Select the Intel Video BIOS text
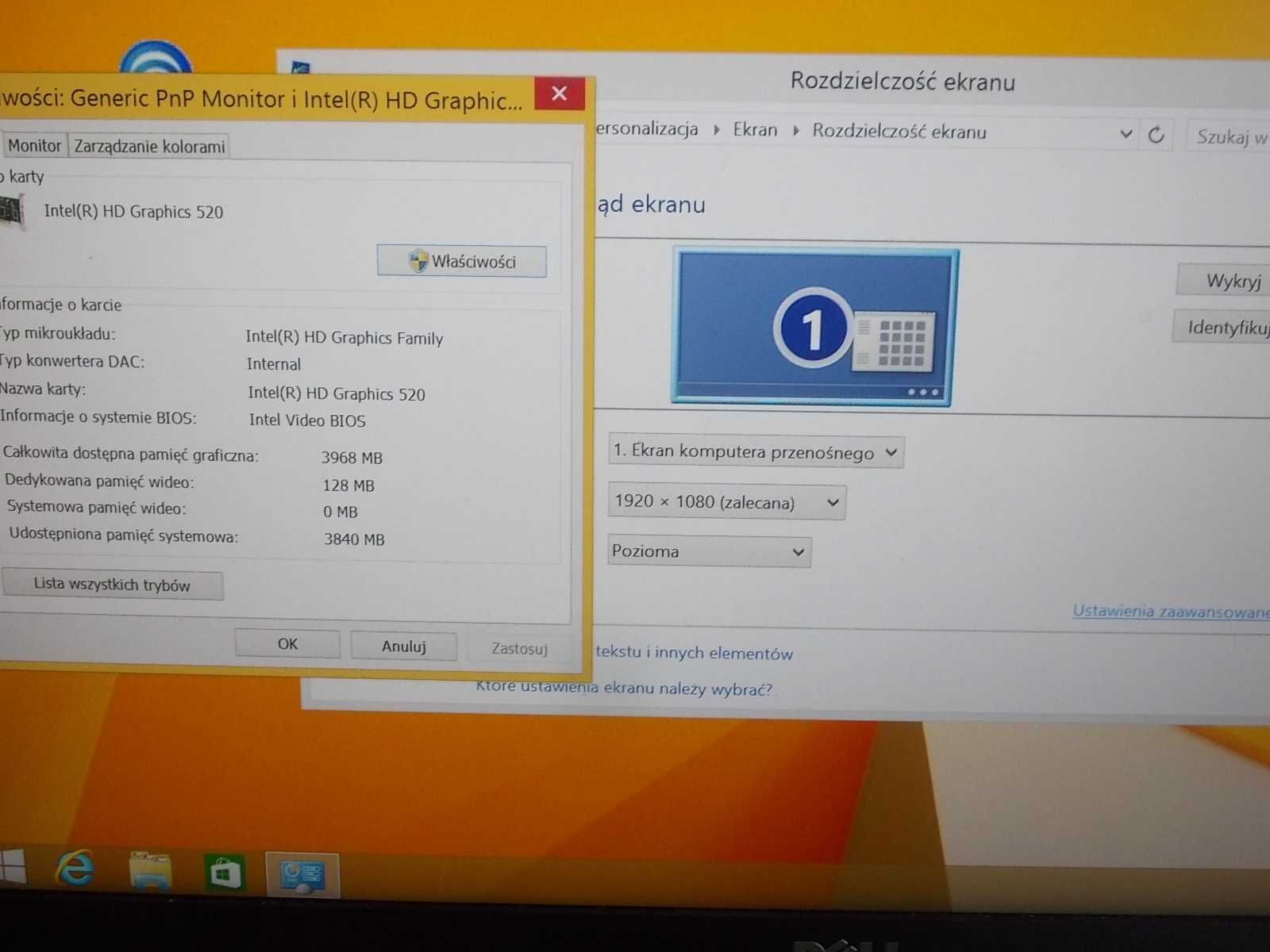Viewport: 1270px width, 952px height. [307, 420]
